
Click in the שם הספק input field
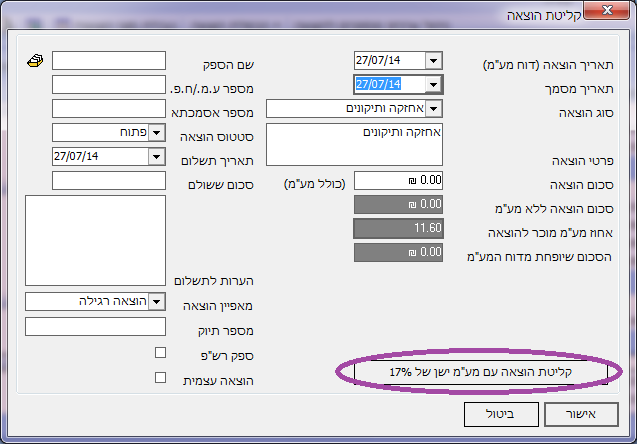pos(109,61)
